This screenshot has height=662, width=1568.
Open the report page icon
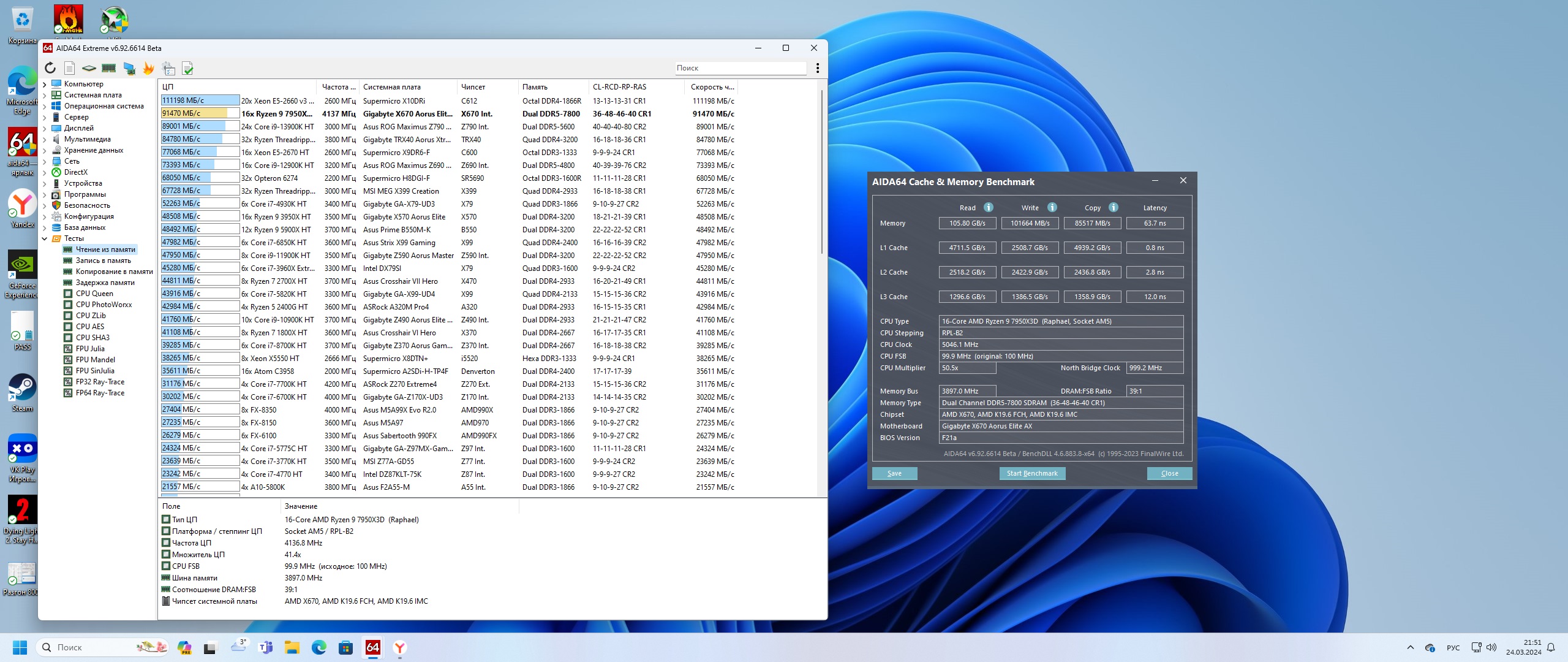click(70, 68)
